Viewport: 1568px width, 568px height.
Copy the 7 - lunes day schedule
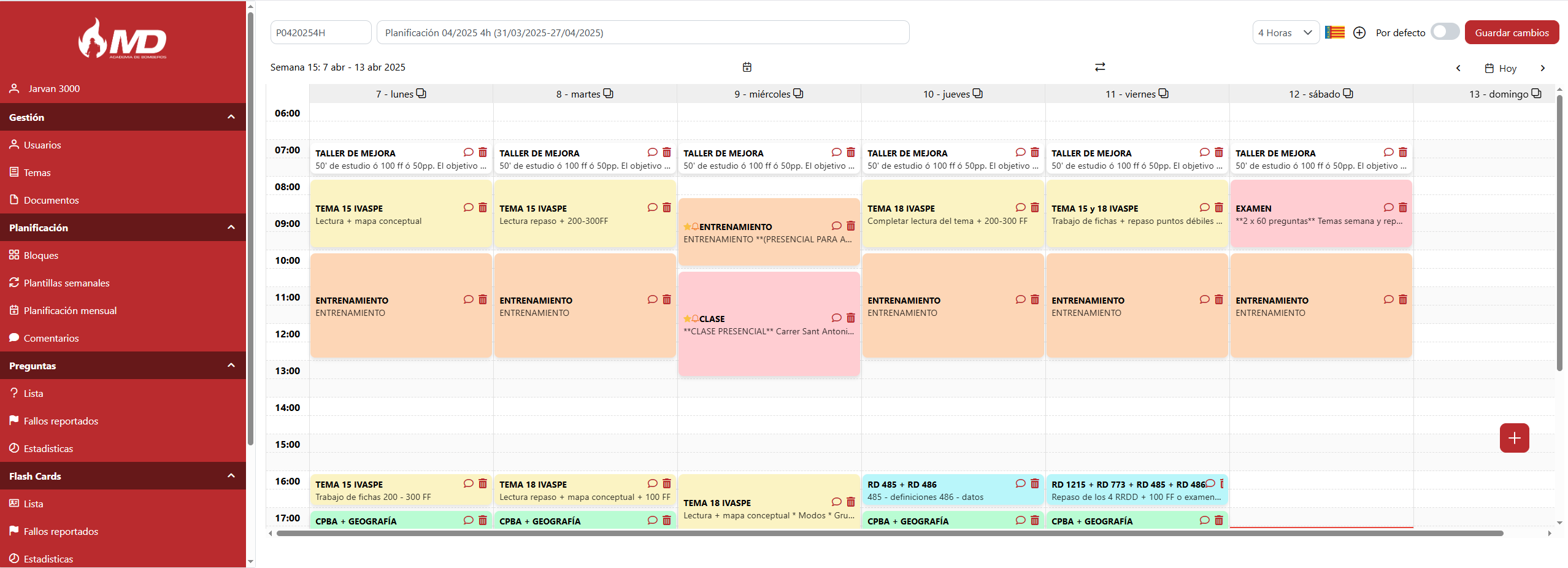click(421, 94)
